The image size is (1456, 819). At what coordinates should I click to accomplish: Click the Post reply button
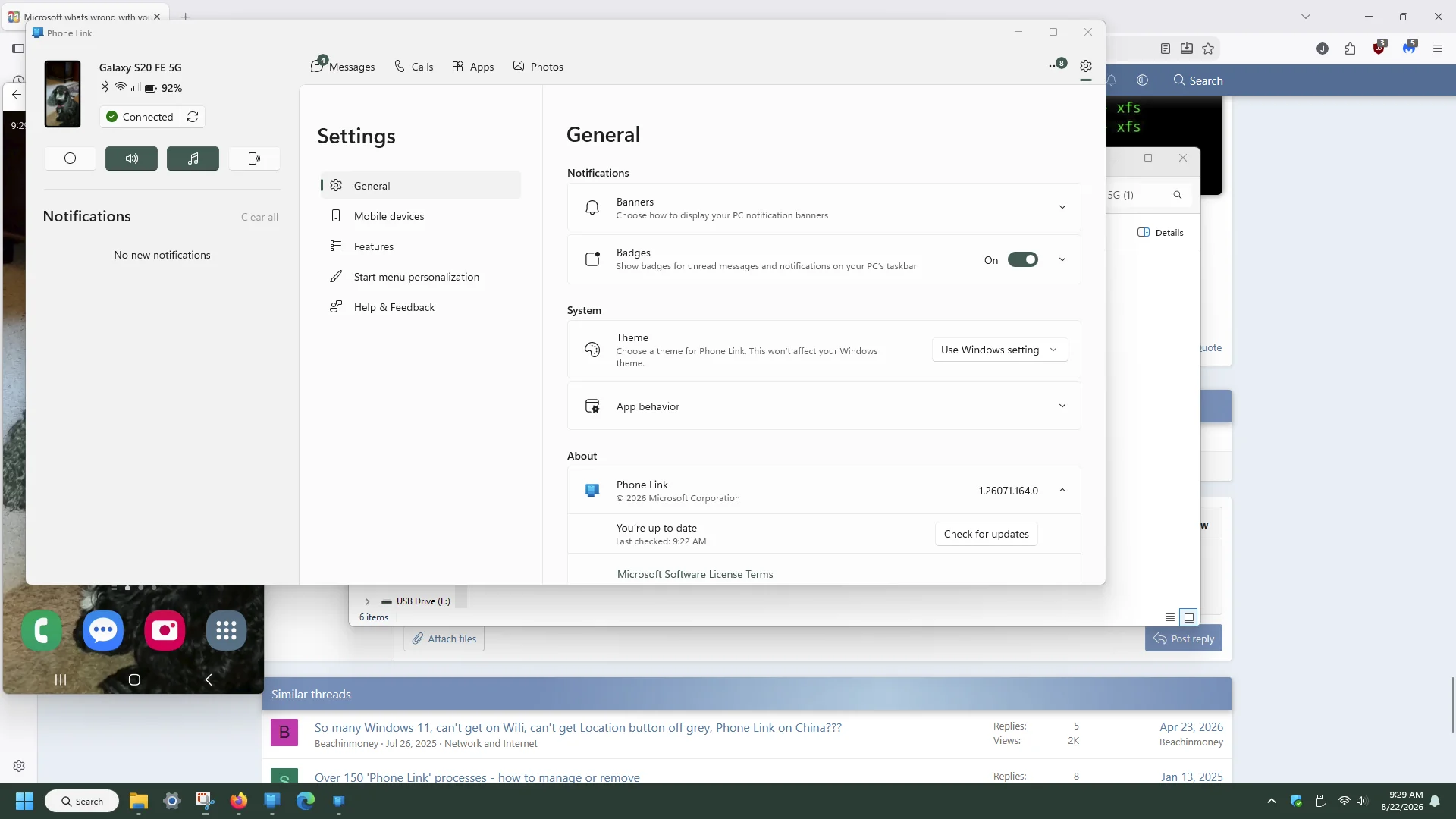coord(1184,639)
